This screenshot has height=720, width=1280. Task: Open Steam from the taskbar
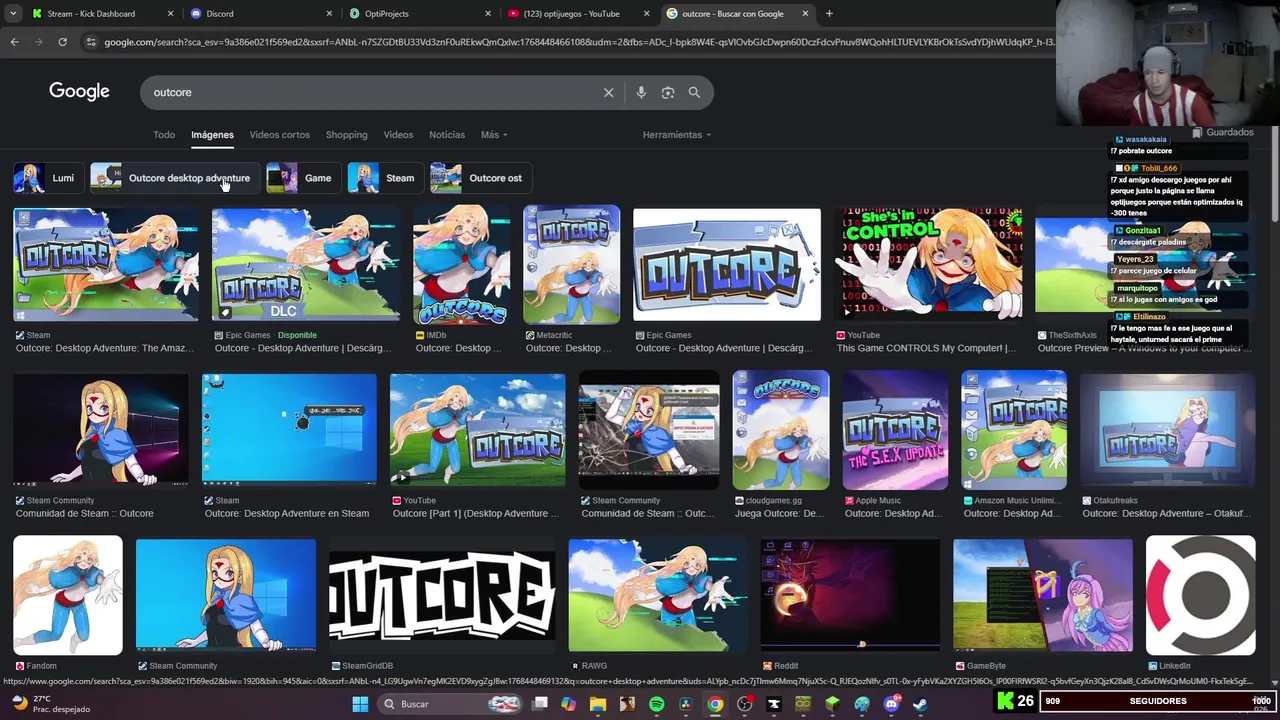[920, 704]
